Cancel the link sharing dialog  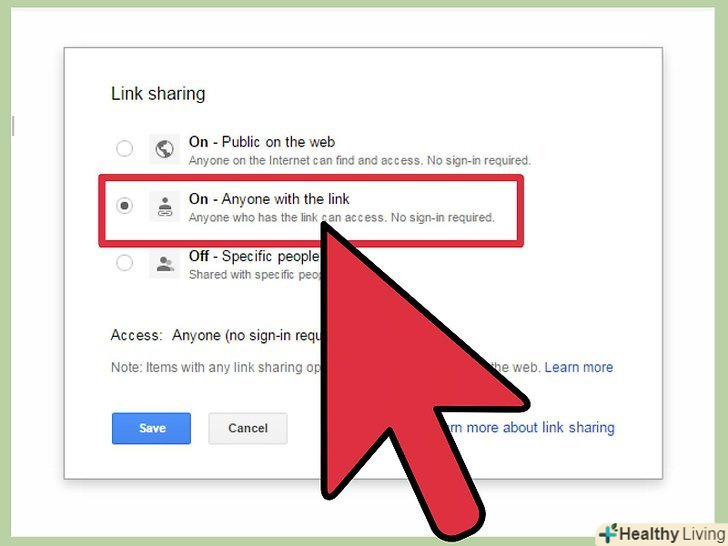[x=248, y=428]
